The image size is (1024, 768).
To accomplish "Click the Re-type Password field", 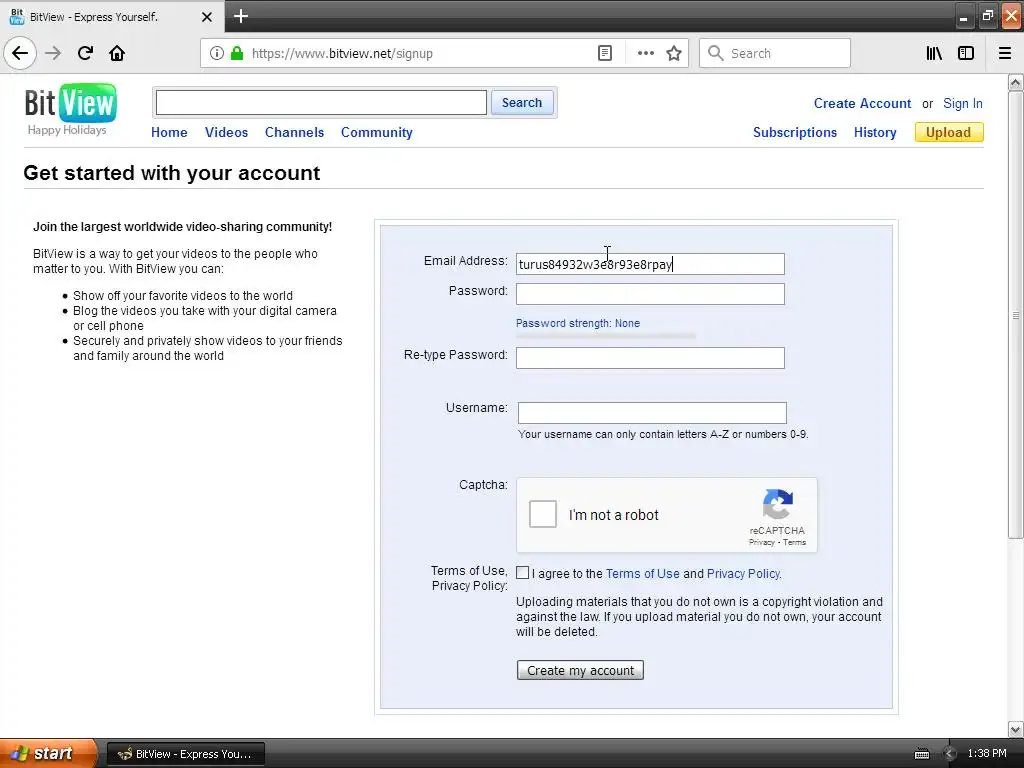I will pyautogui.click(x=650, y=358).
